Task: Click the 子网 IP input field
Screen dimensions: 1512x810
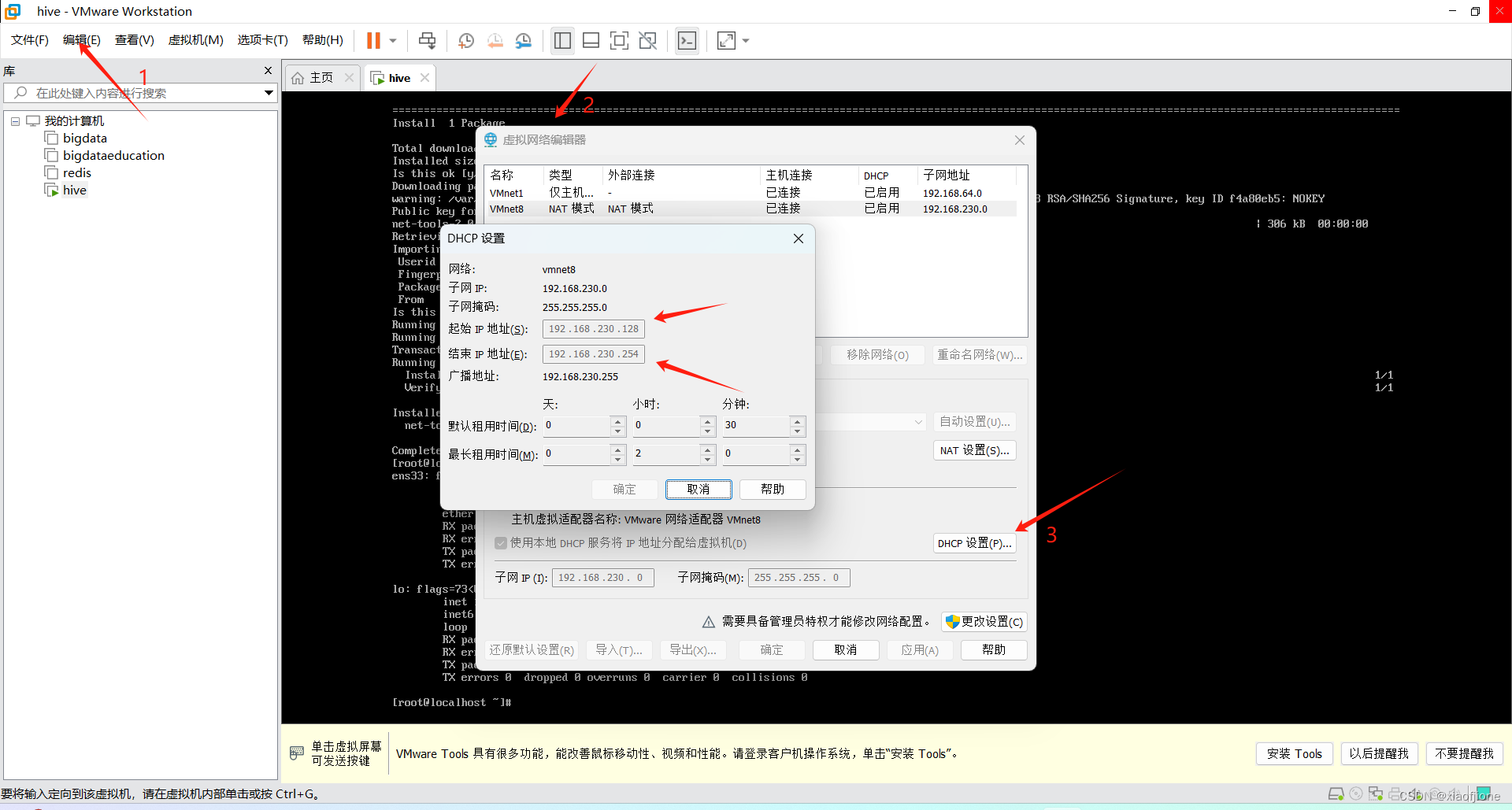Action: [x=602, y=578]
